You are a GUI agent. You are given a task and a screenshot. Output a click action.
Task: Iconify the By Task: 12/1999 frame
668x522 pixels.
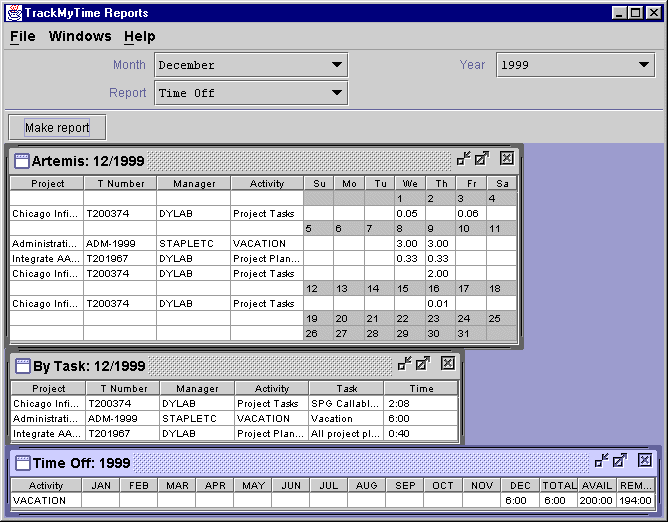tap(404, 364)
